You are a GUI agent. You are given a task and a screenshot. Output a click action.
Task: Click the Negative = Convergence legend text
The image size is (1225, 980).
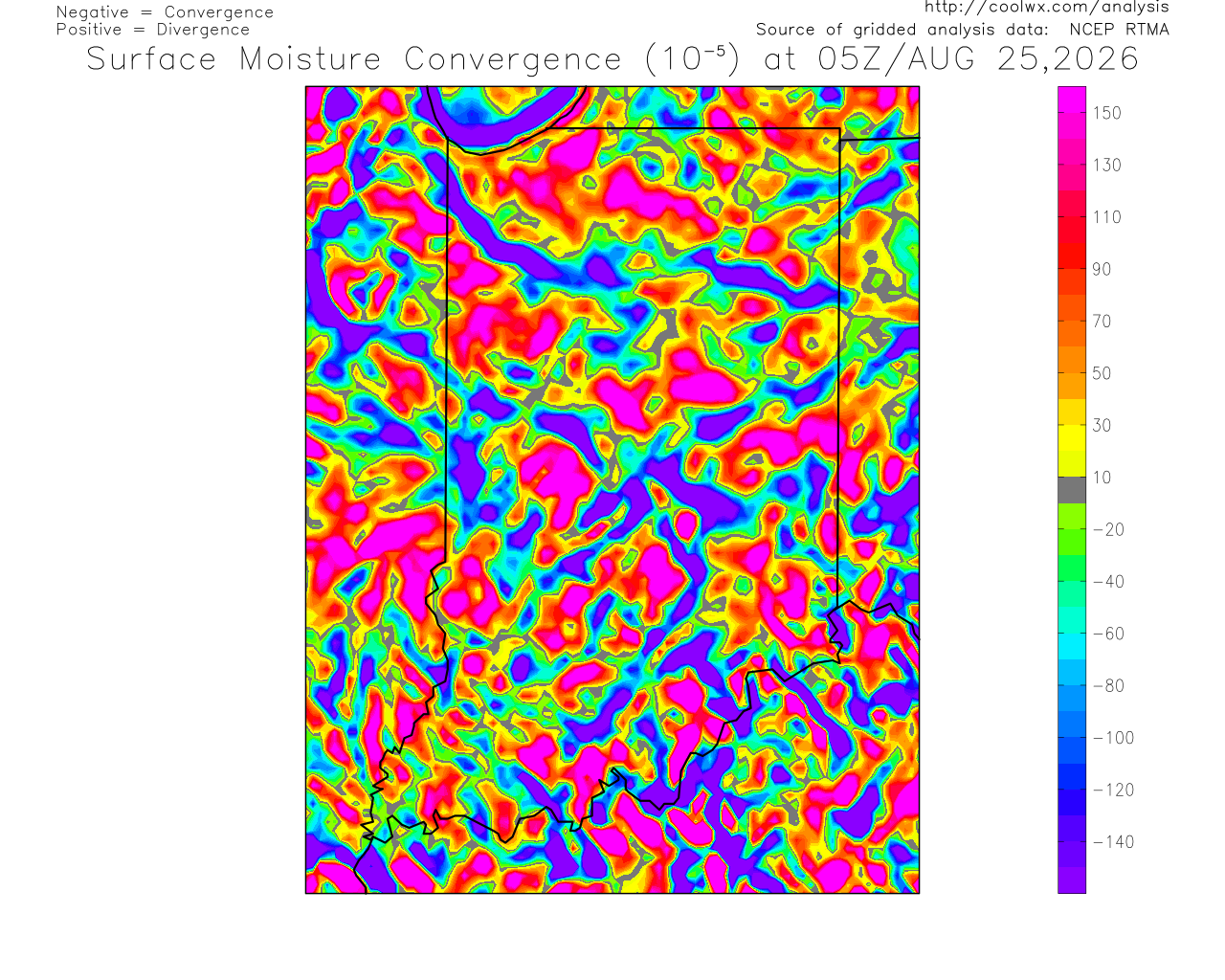[x=165, y=12]
